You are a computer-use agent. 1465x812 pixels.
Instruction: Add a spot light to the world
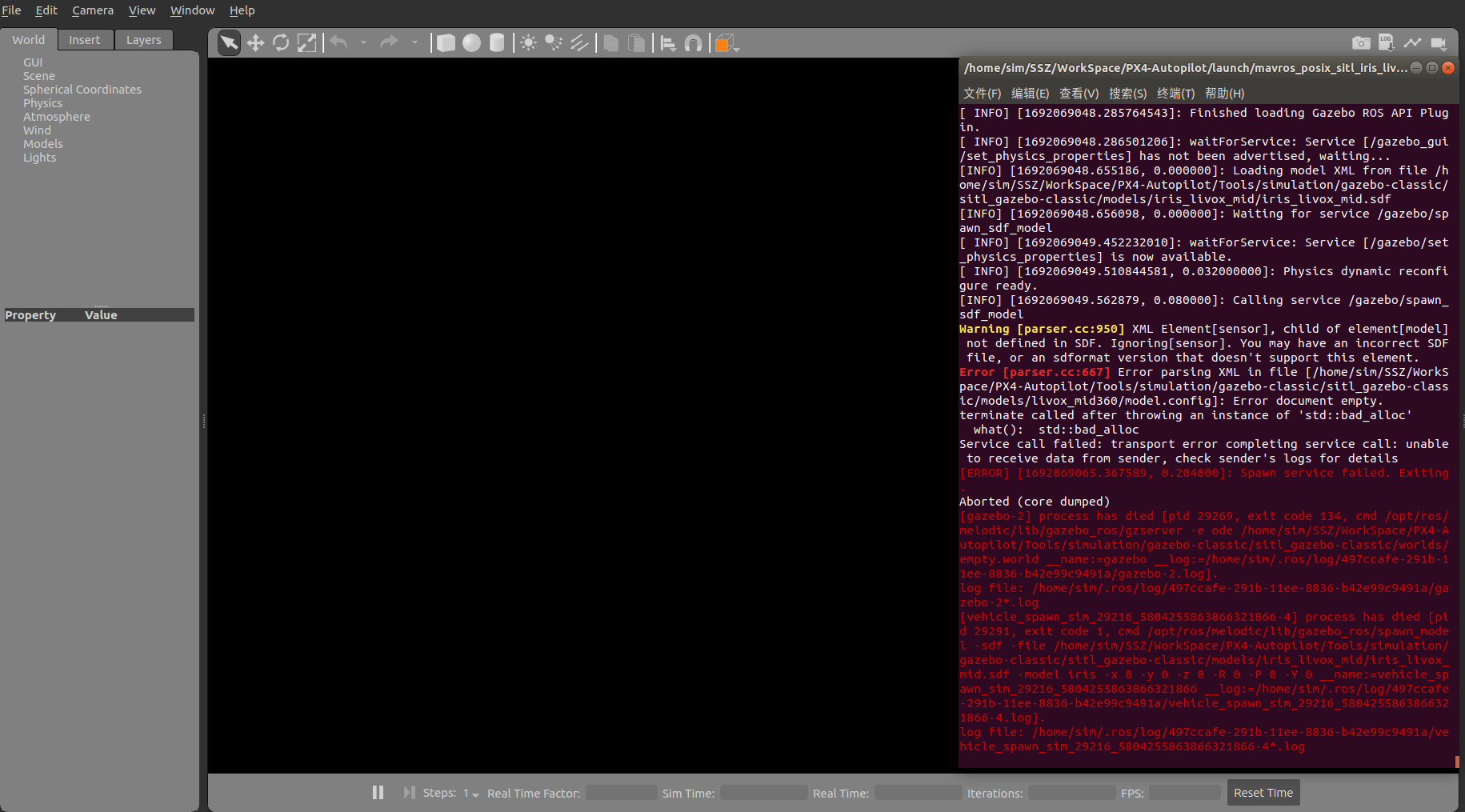554,42
